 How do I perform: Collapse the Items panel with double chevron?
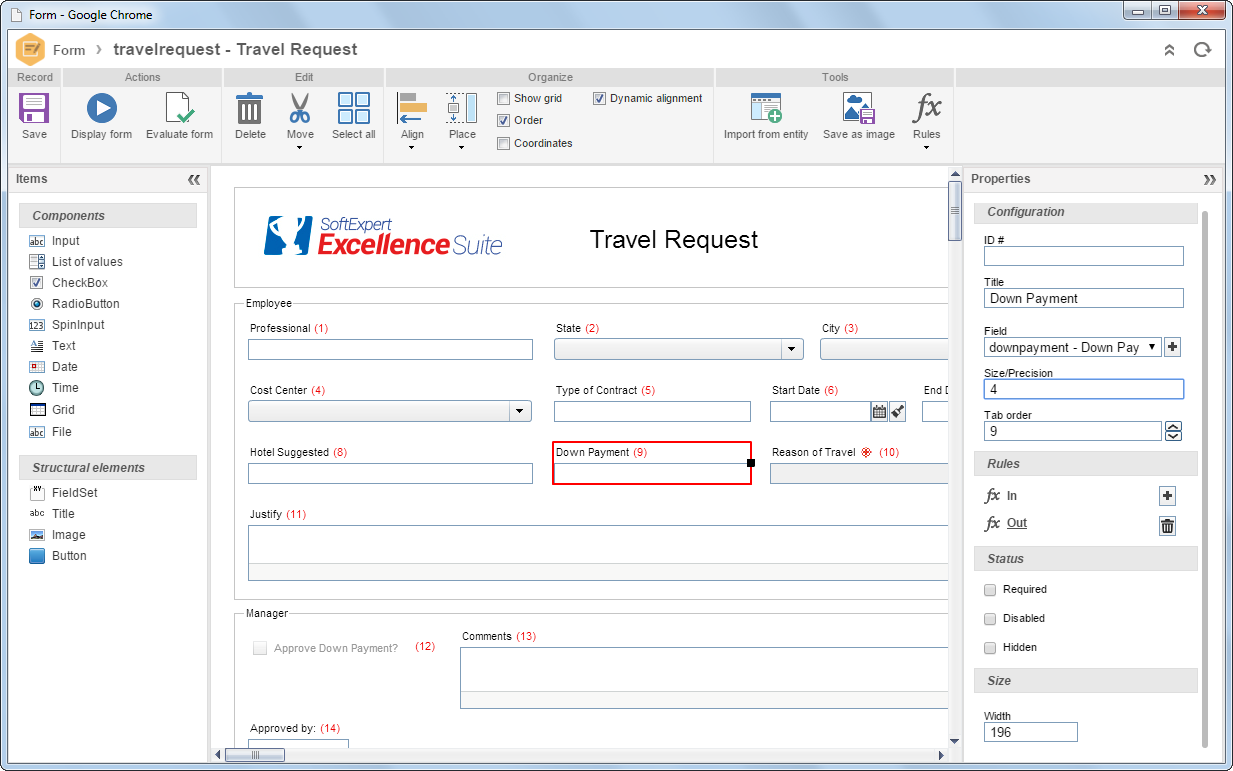(x=194, y=180)
